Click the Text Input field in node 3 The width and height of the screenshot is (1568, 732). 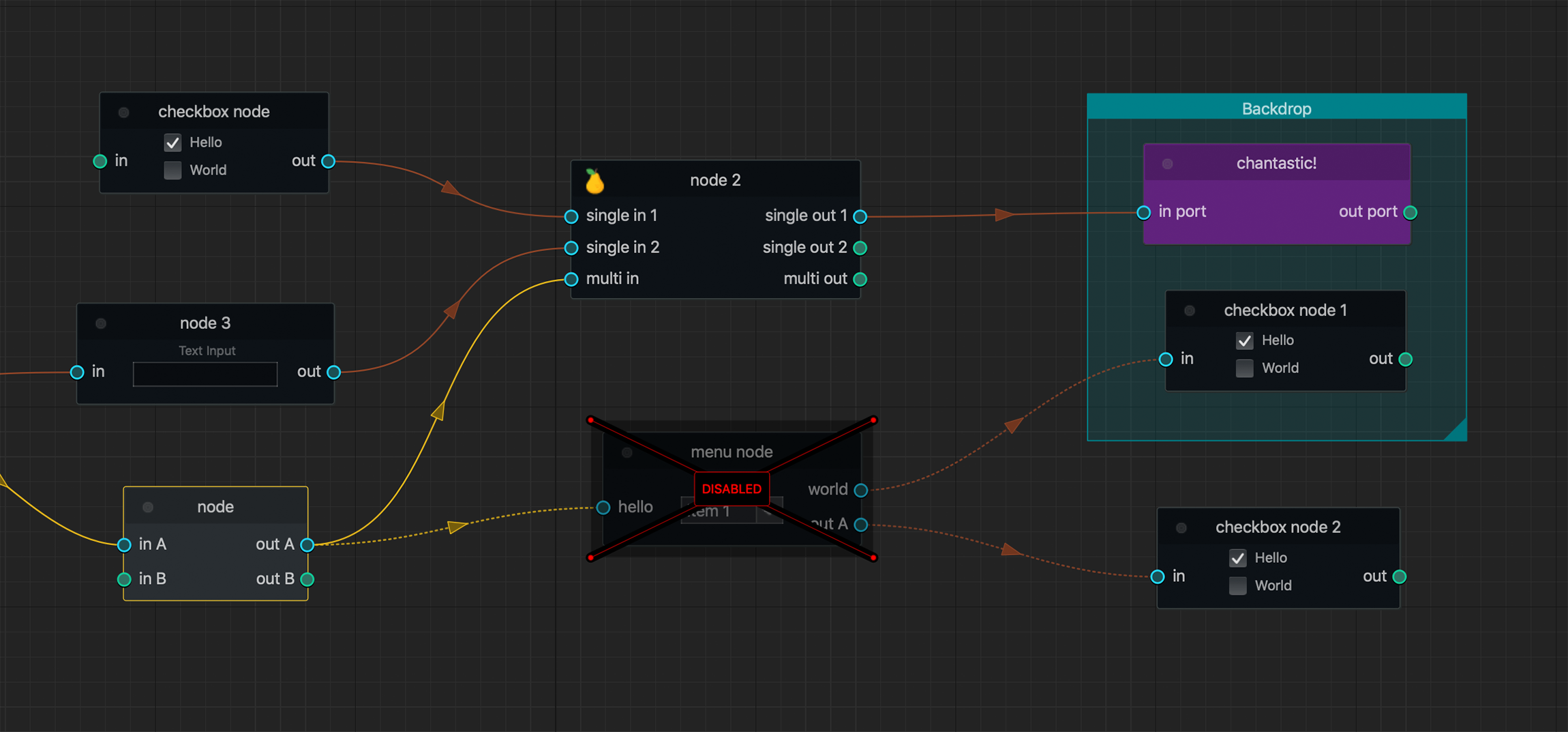pos(205,374)
